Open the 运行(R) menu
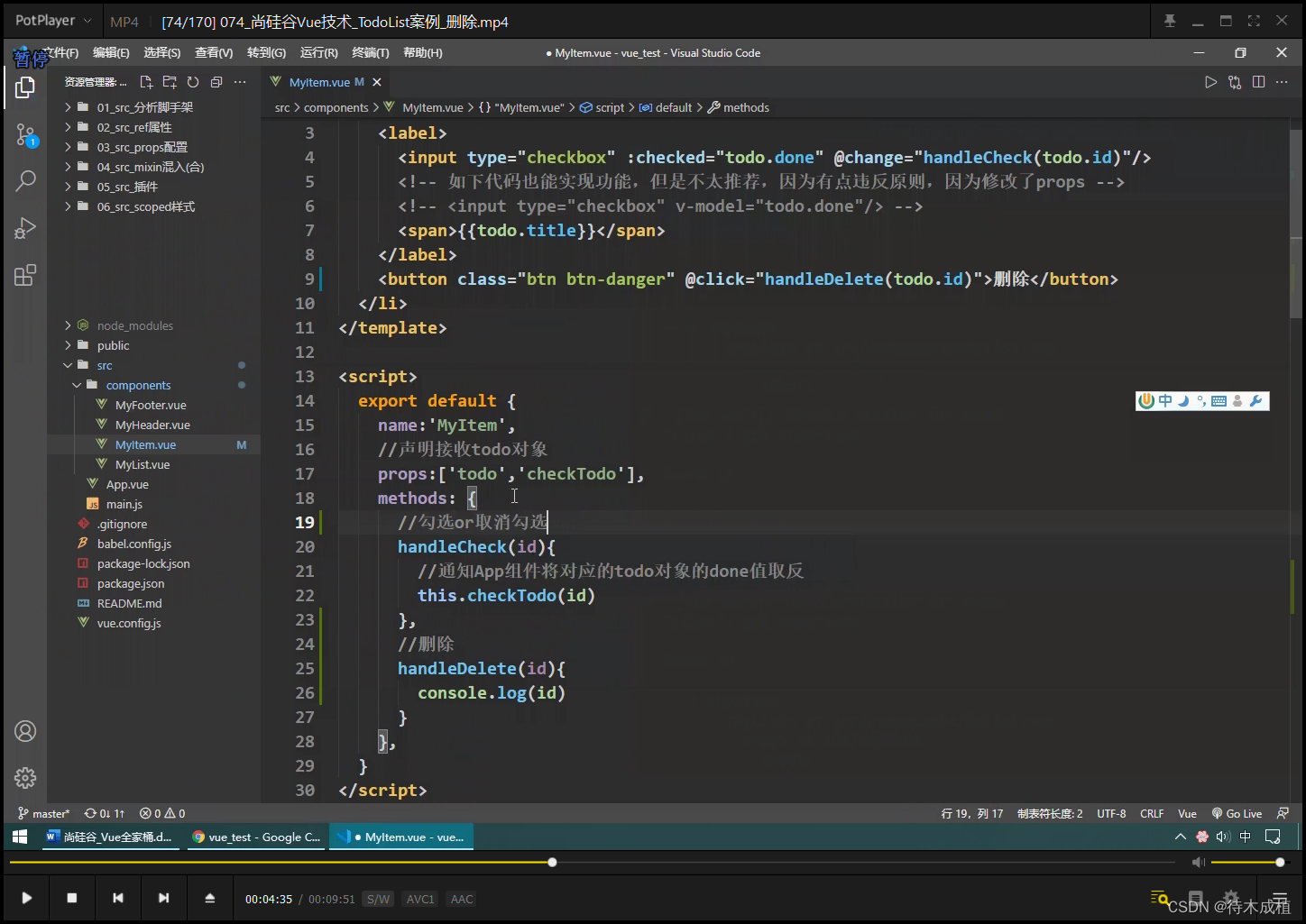Screen dimensions: 1306x924 (318, 53)
